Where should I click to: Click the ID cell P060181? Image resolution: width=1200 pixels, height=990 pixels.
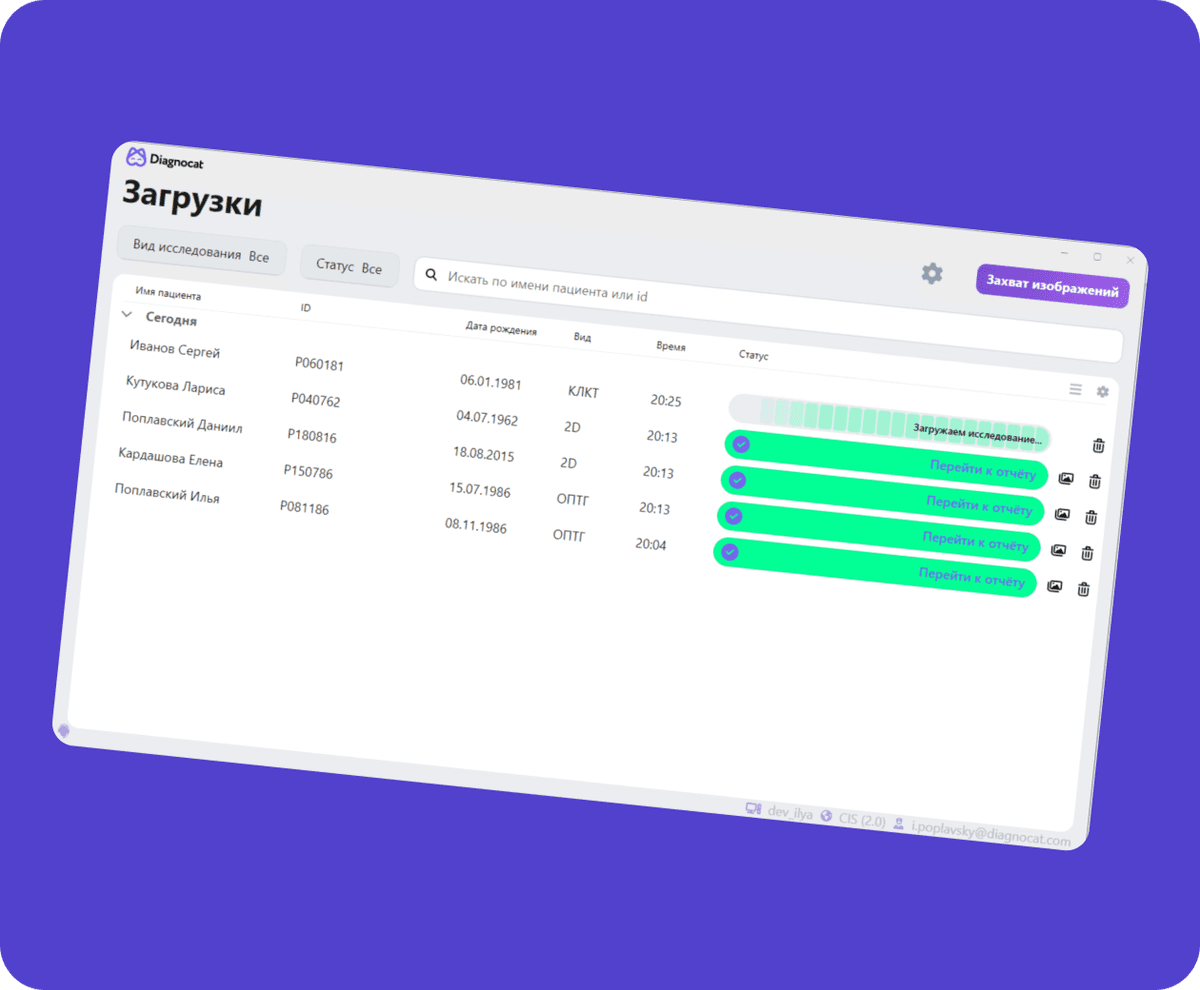tap(319, 365)
